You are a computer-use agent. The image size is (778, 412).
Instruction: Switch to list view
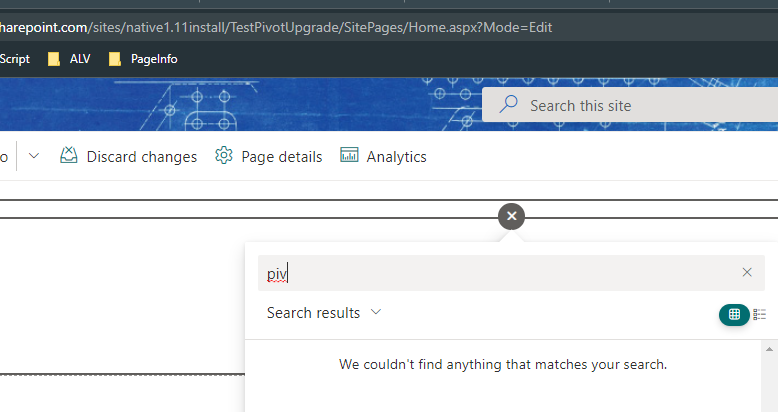tap(760, 315)
